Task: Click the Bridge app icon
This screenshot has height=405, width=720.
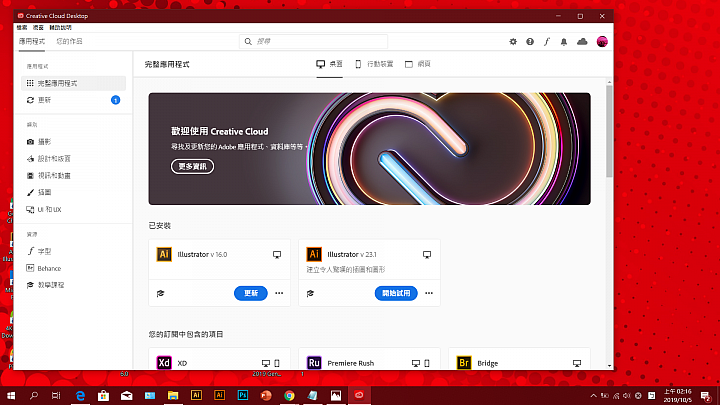Action: coord(464,363)
